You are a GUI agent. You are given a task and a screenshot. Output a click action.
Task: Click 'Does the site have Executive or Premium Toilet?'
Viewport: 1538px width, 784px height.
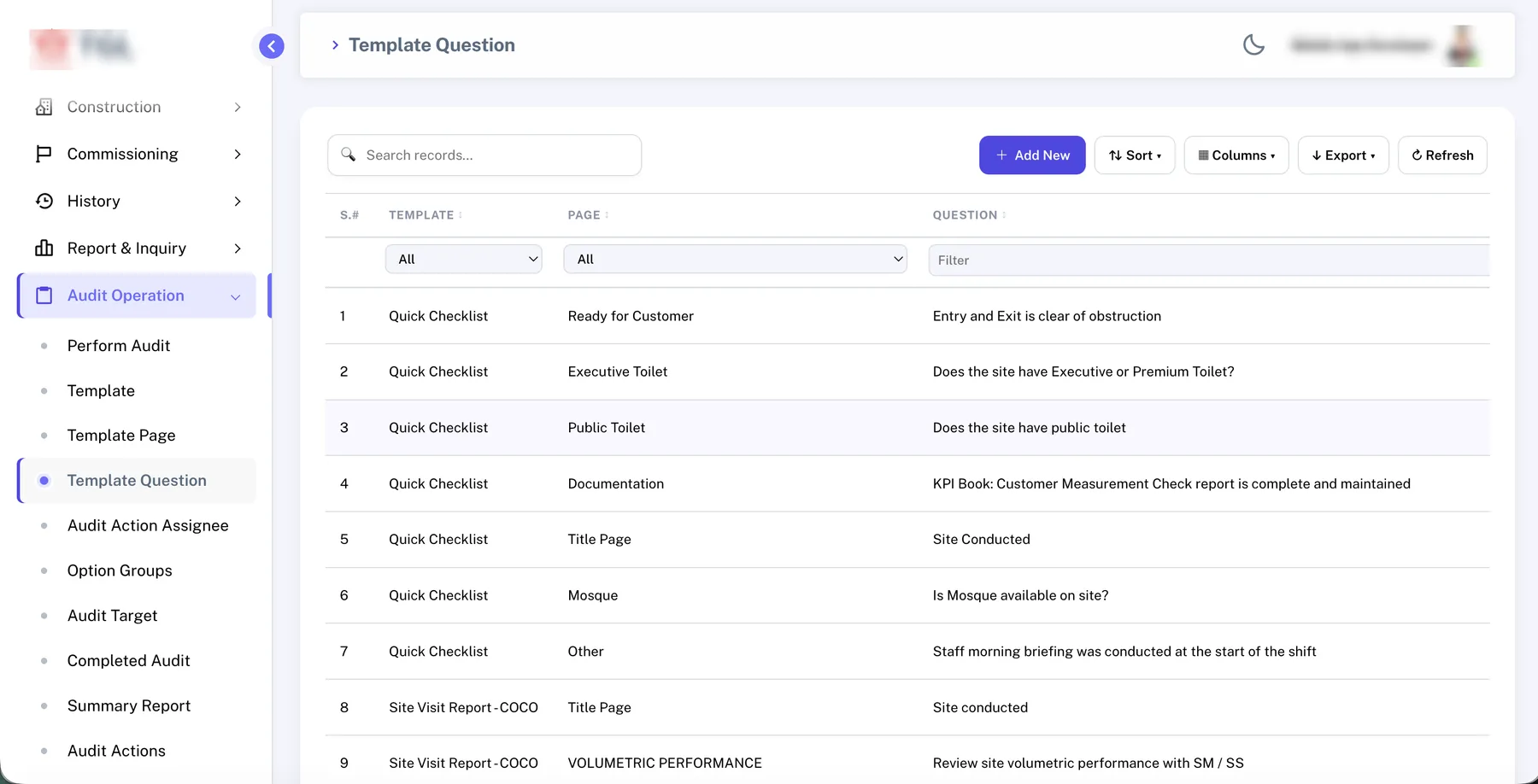coord(1083,372)
